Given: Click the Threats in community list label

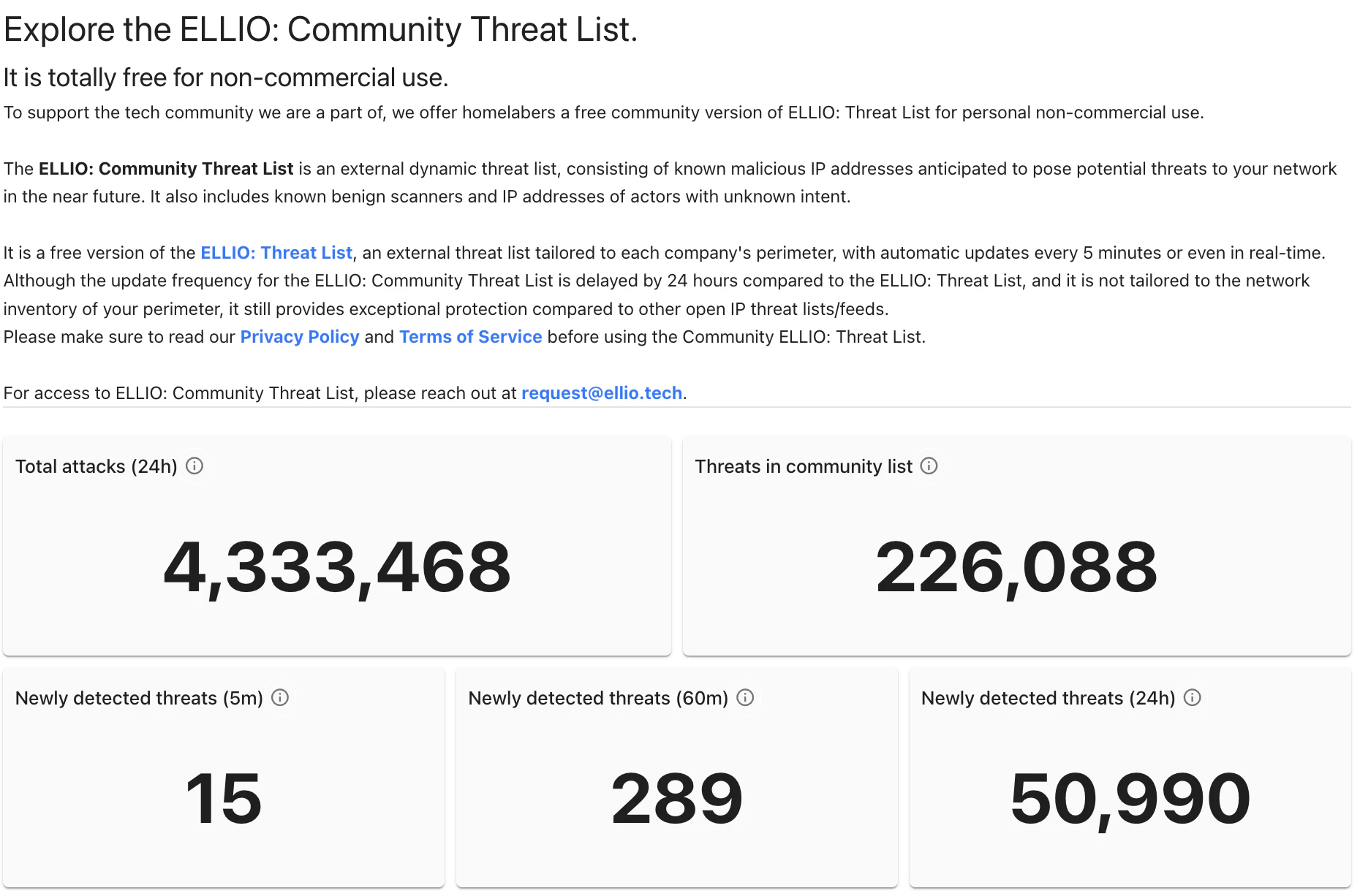Looking at the screenshot, I should (x=804, y=466).
